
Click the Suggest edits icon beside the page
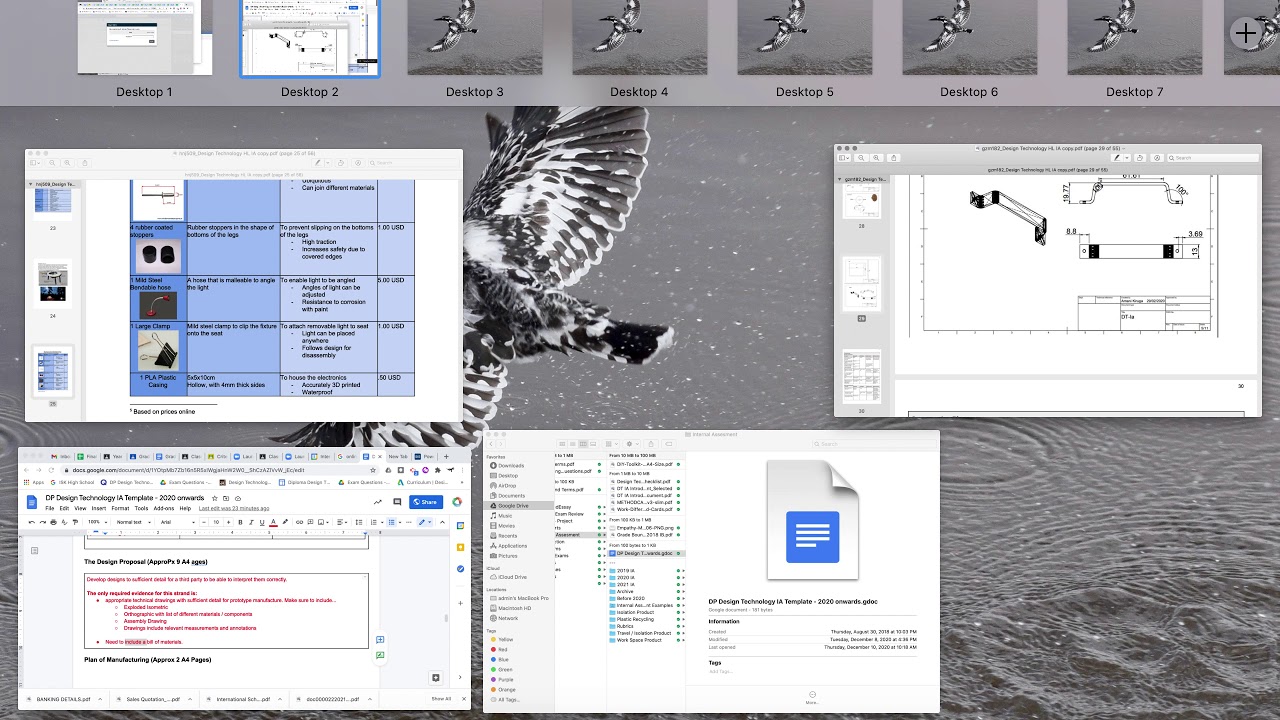(x=380, y=655)
